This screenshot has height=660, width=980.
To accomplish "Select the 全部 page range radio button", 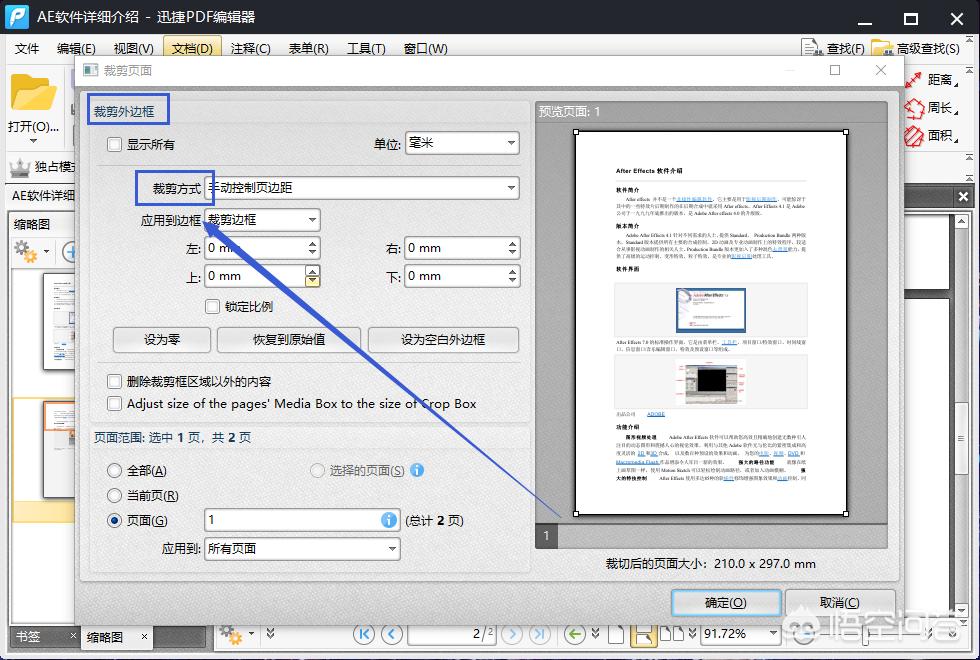I will (115, 470).
